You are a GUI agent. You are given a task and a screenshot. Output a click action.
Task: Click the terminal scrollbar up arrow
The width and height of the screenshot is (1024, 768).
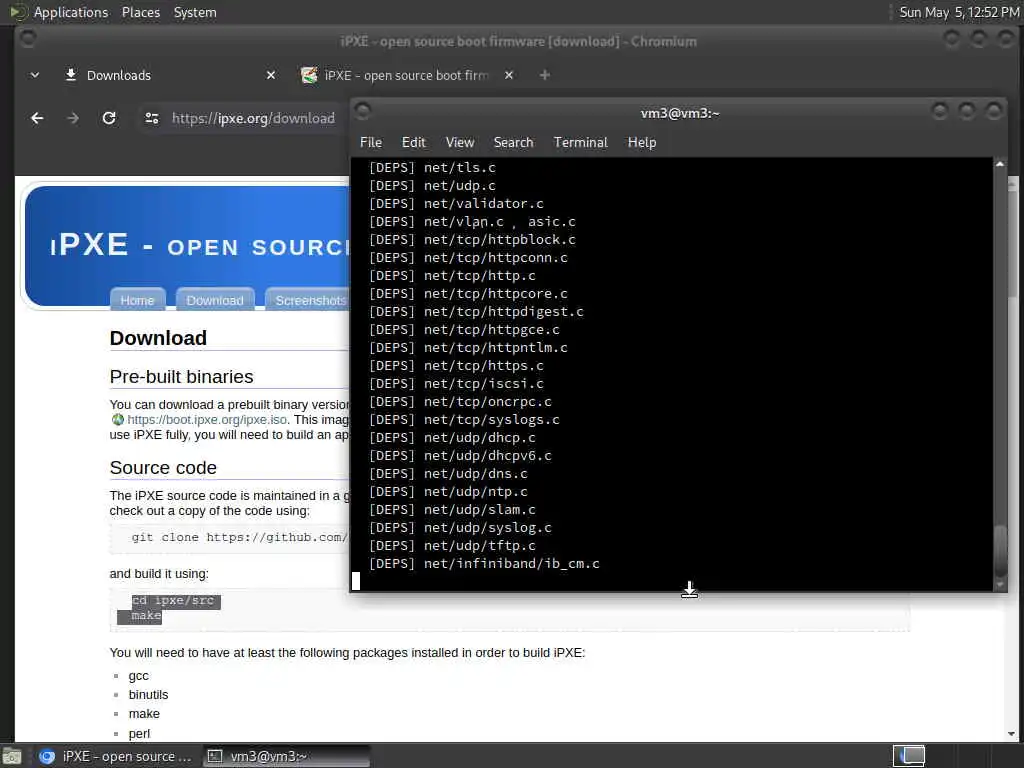[x=1000, y=165]
